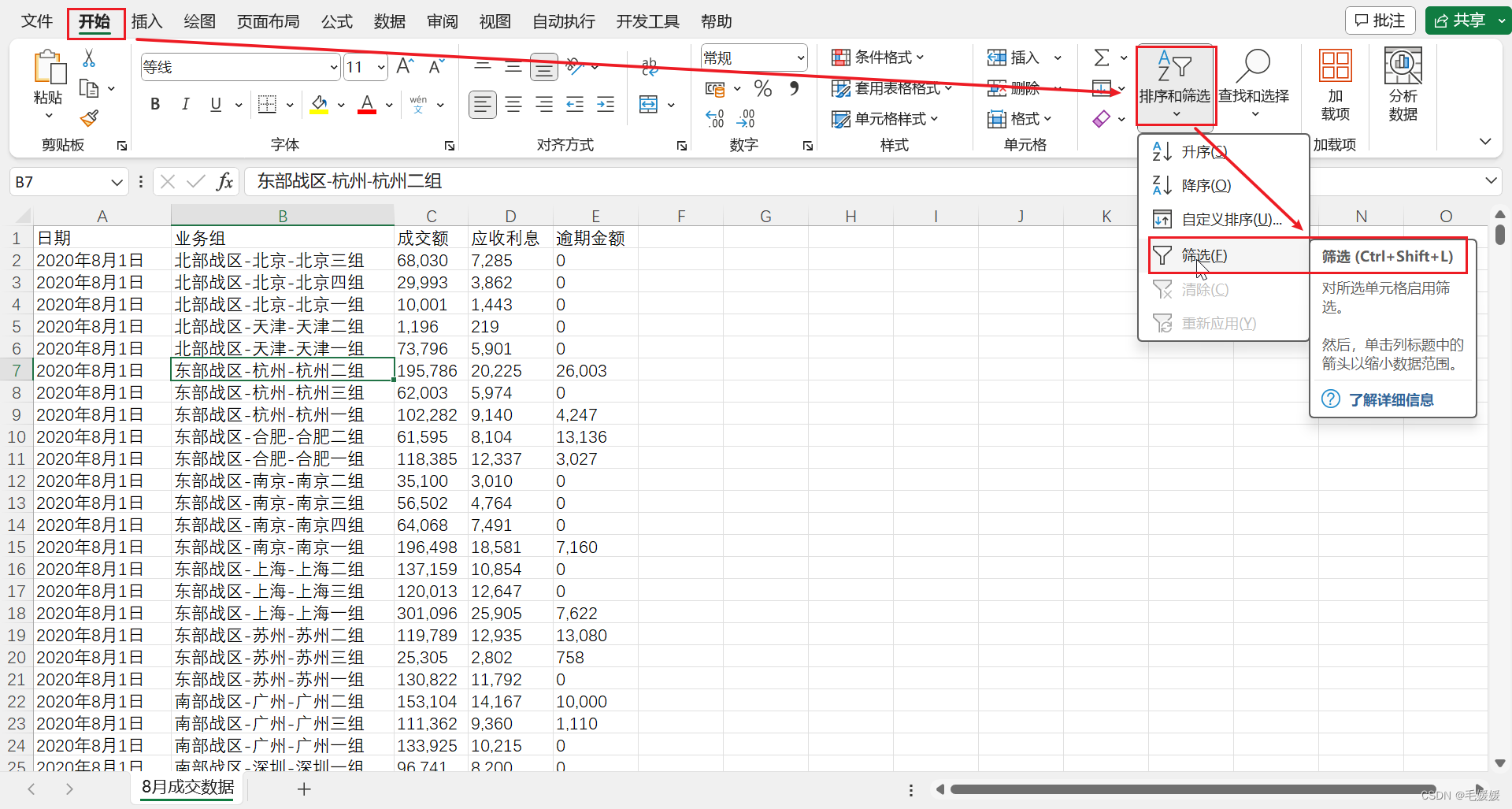Click the fx insert function icon

tap(224, 182)
